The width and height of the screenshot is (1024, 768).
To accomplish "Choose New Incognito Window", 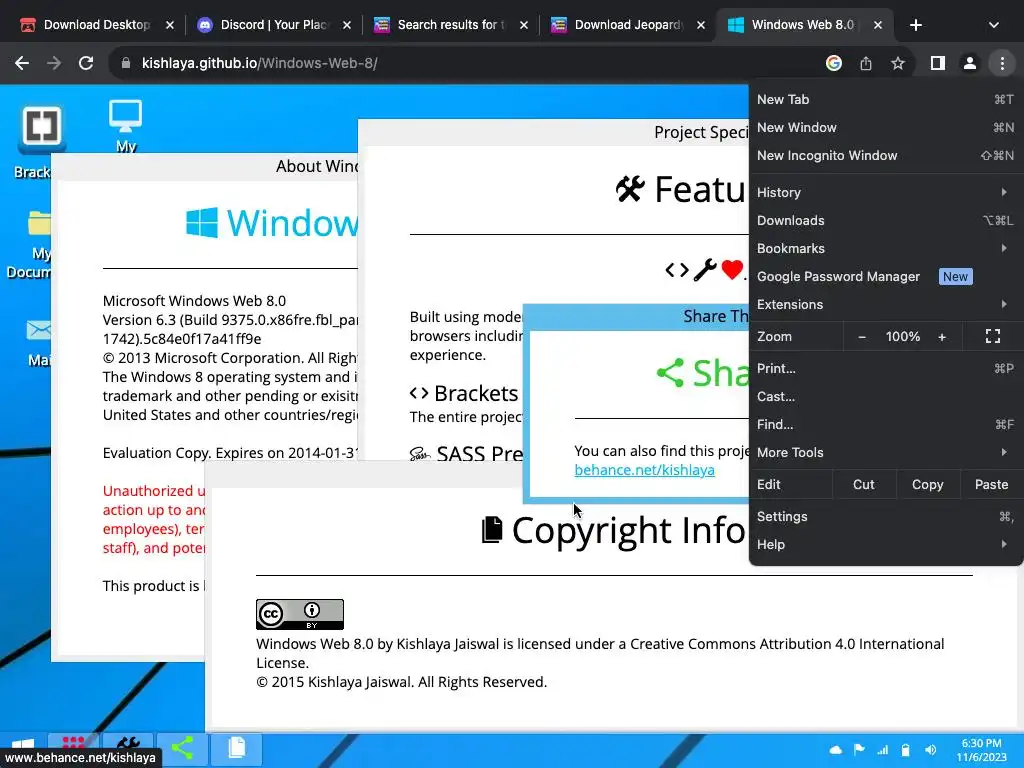I will pos(886,155).
